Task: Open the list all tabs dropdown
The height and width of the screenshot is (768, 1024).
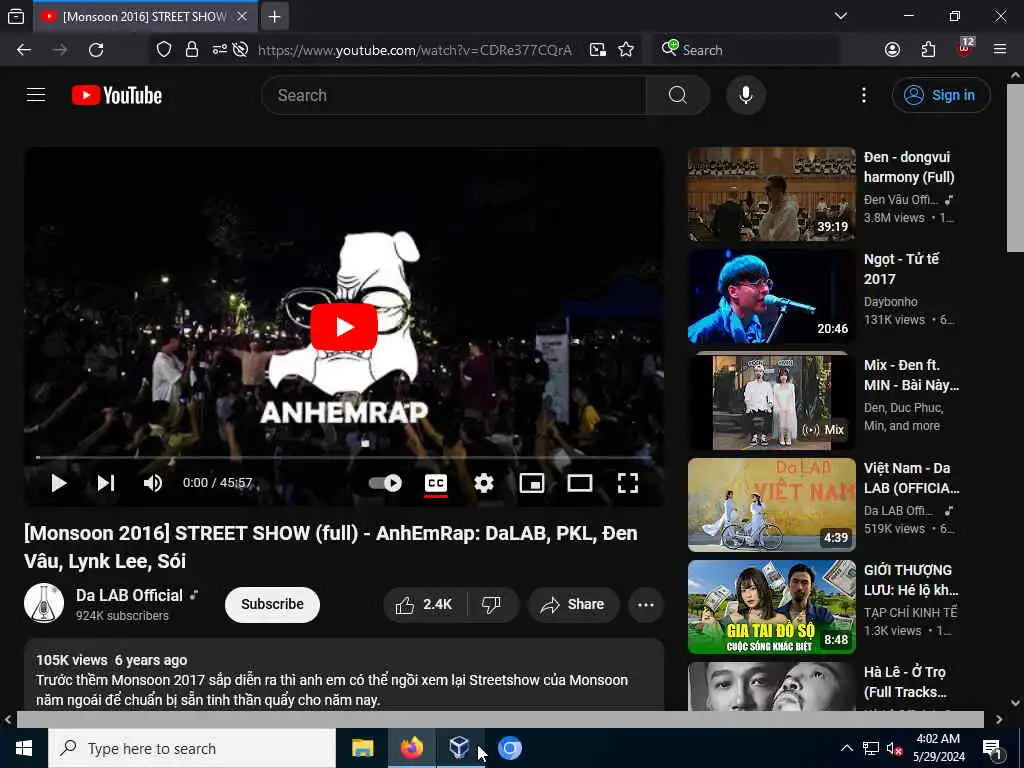Action: pos(841,16)
